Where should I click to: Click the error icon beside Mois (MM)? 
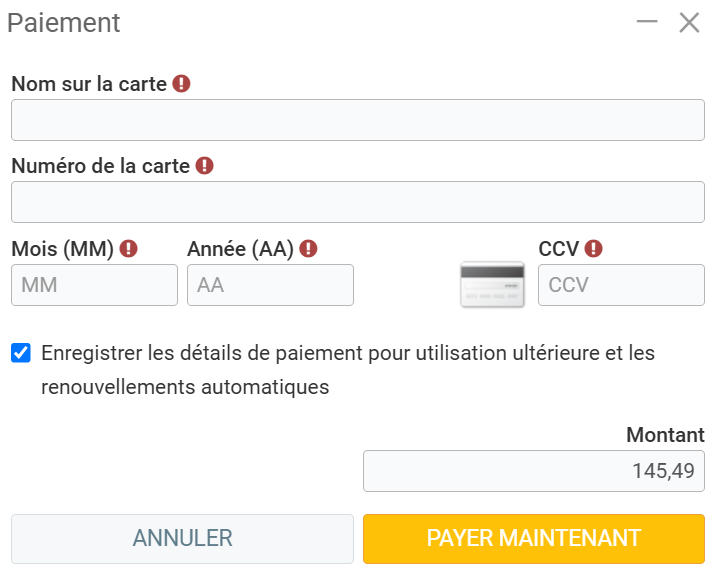coord(128,249)
